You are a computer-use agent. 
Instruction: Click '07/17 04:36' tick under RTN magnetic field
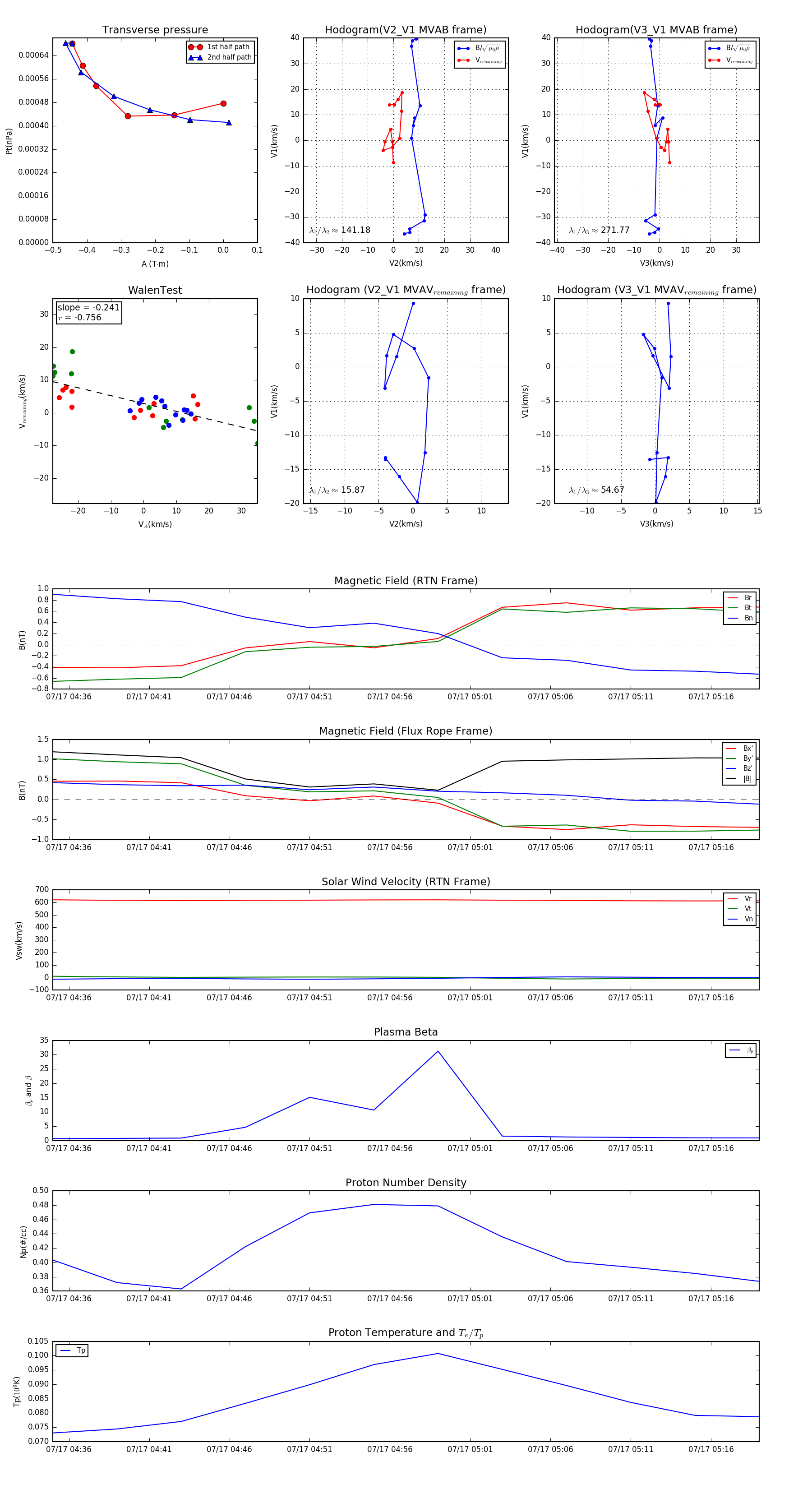69,697
